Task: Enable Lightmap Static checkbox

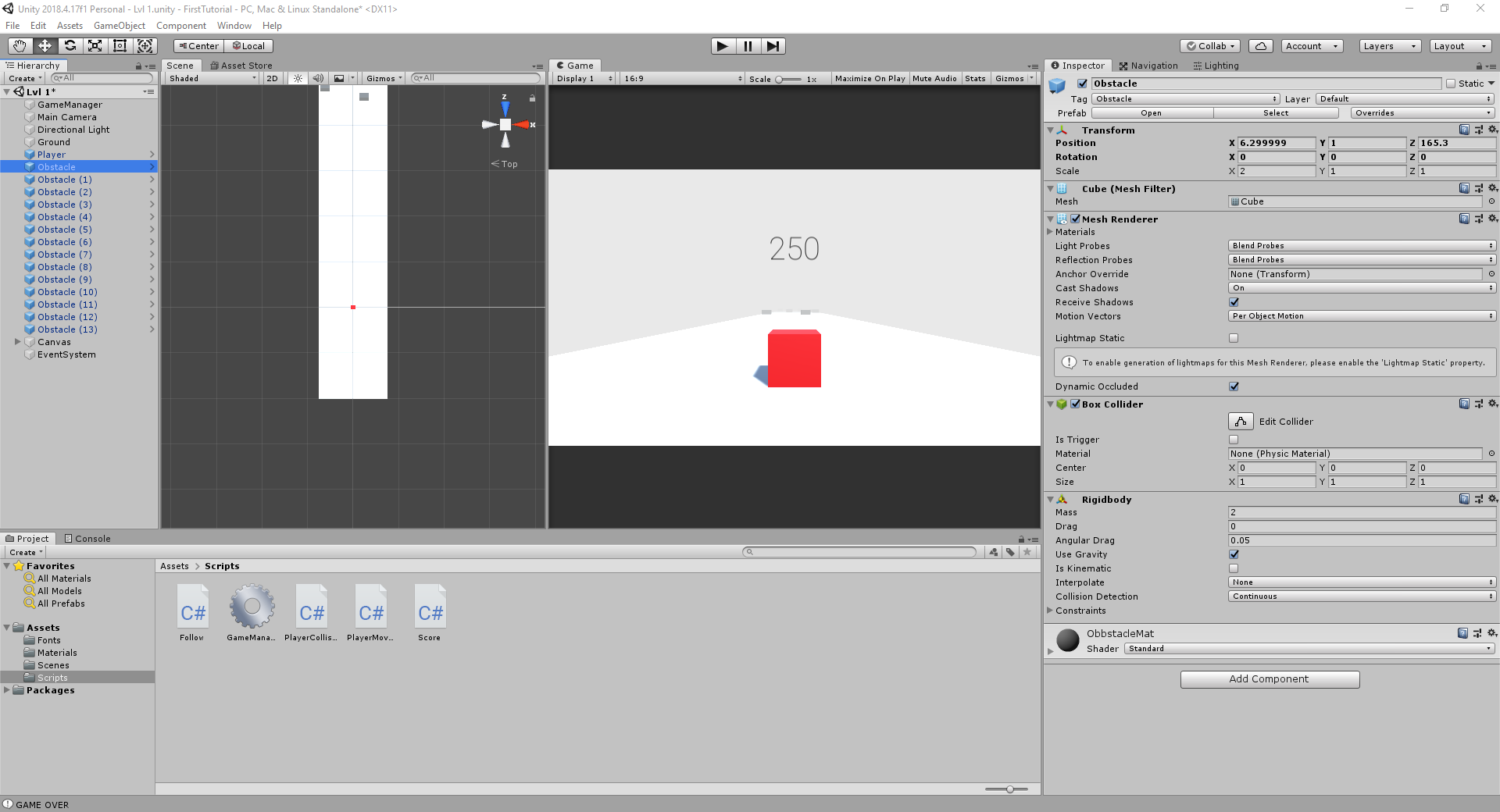Action: tap(1234, 338)
